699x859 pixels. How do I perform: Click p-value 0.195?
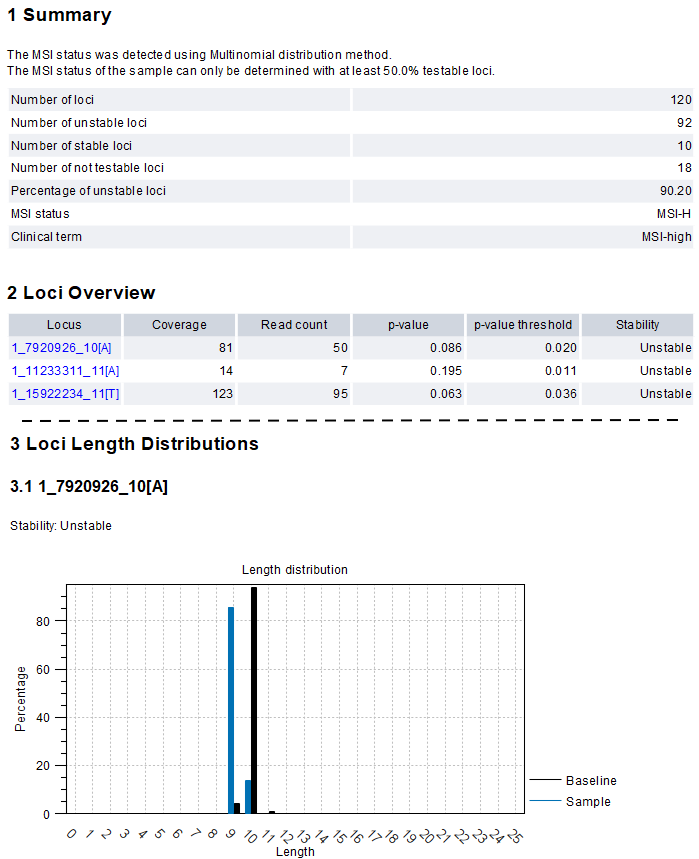click(x=446, y=371)
